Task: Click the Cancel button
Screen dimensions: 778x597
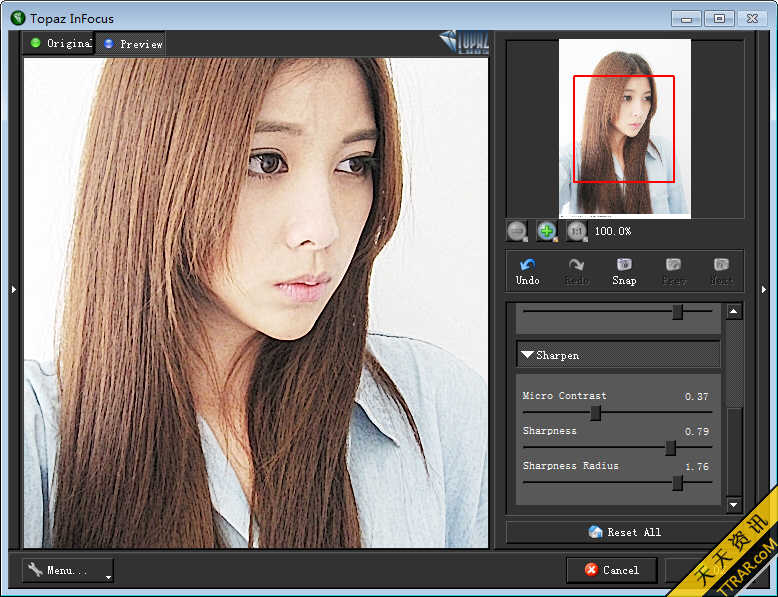Action: point(611,570)
